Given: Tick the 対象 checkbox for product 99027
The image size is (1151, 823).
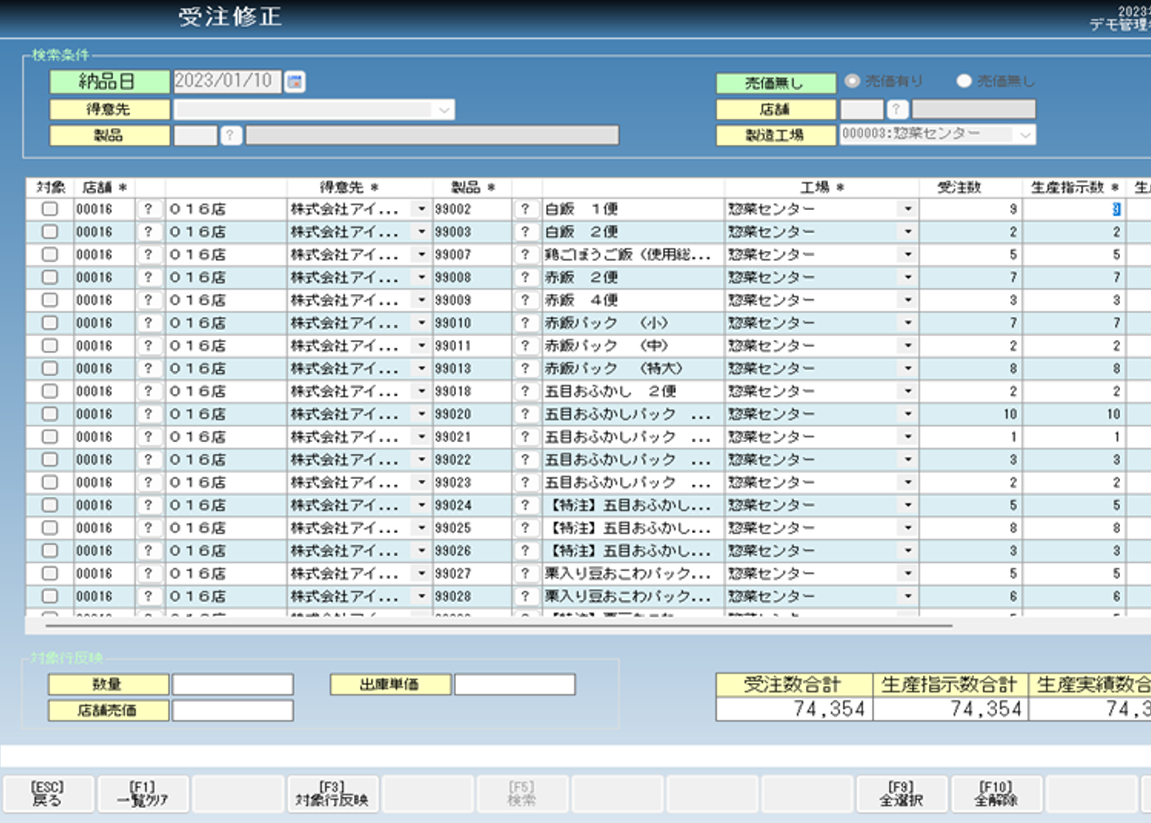Looking at the screenshot, I should tap(49, 573).
